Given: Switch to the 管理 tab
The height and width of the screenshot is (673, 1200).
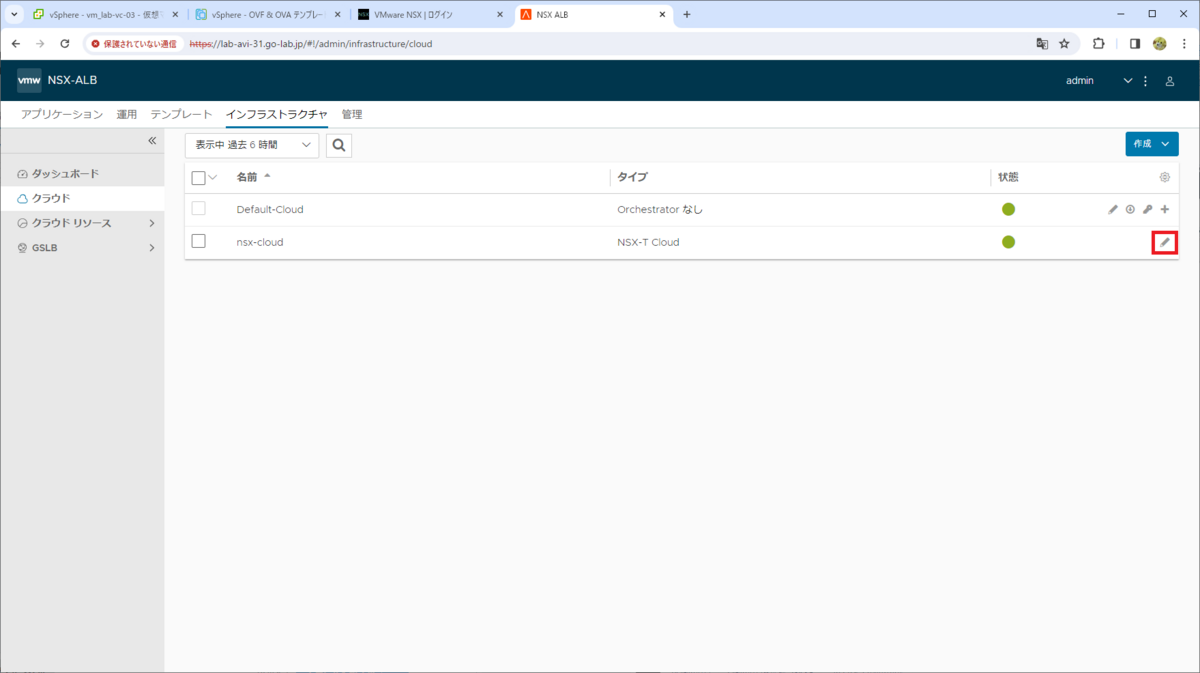Looking at the screenshot, I should [352, 114].
